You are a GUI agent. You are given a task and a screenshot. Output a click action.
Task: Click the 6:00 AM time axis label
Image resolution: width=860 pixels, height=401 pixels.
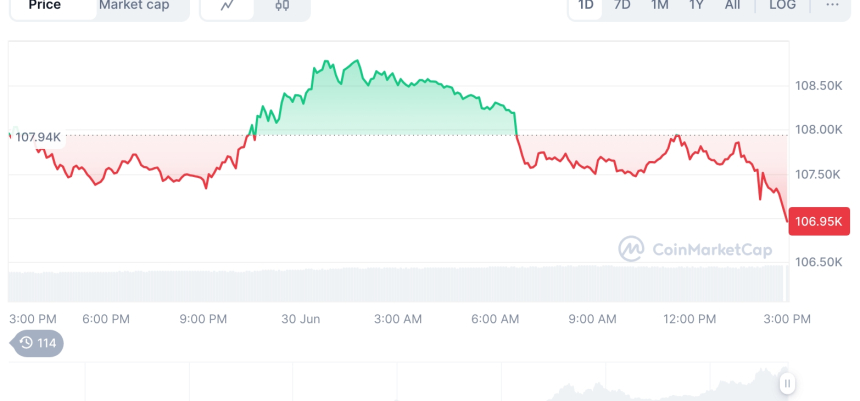pyautogui.click(x=495, y=319)
